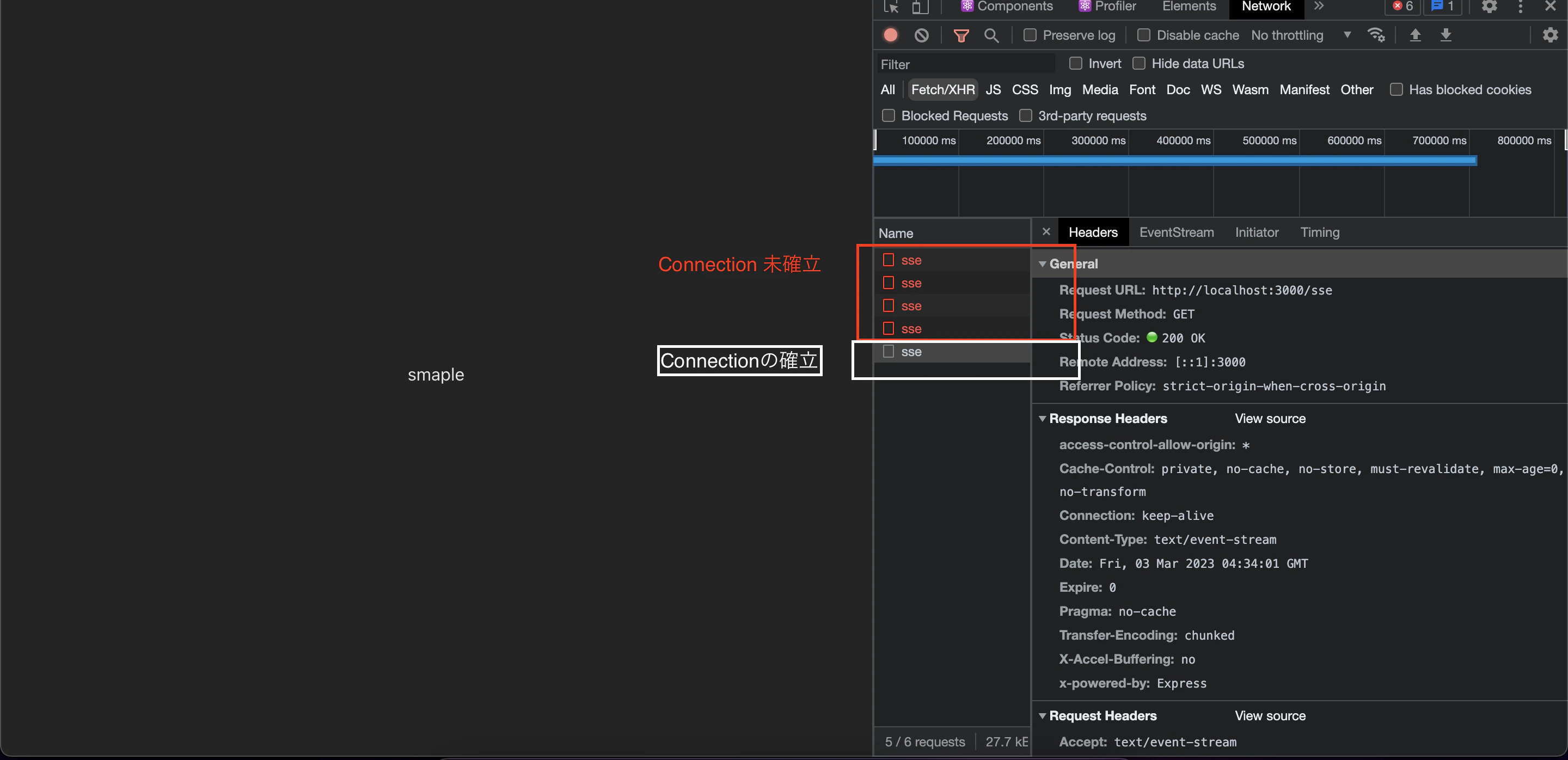Click the Filter text input
This screenshot has width=1568, height=760.
click(x=966, y=64)
